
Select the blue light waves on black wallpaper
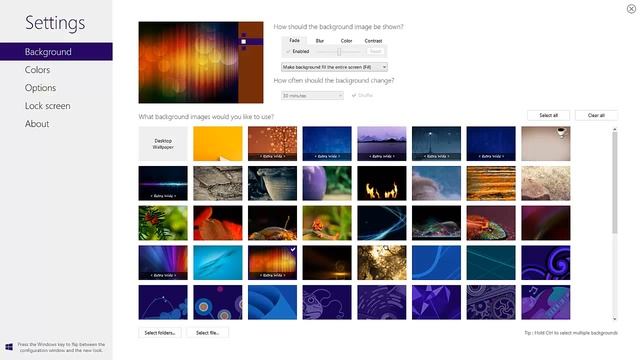382,223
